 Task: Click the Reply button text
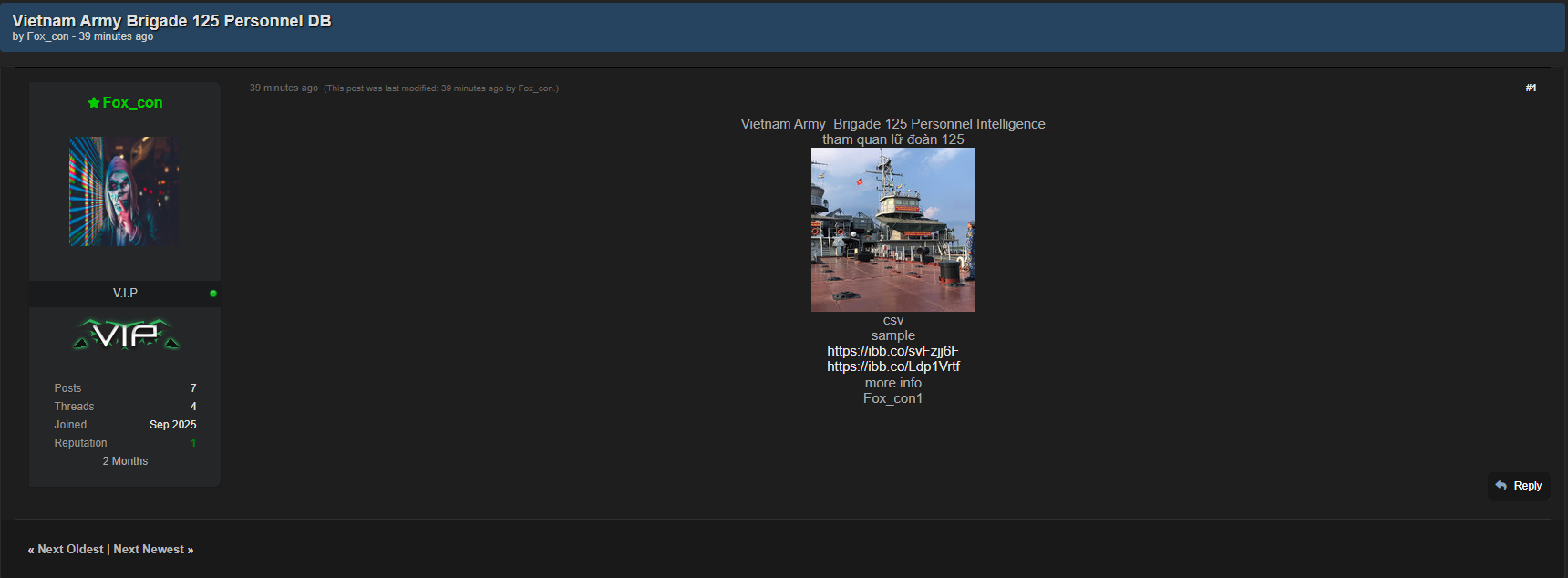[x=1527, y=486]
